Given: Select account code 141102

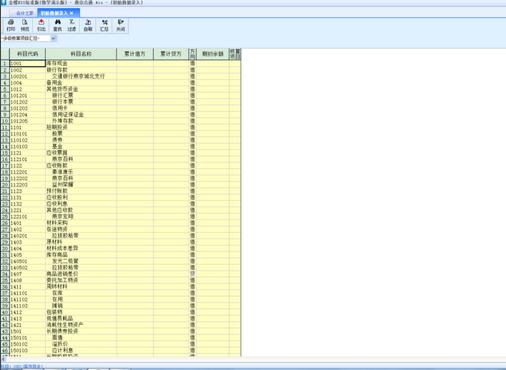Looking at the screenshot, I should [x=27, y=299].
